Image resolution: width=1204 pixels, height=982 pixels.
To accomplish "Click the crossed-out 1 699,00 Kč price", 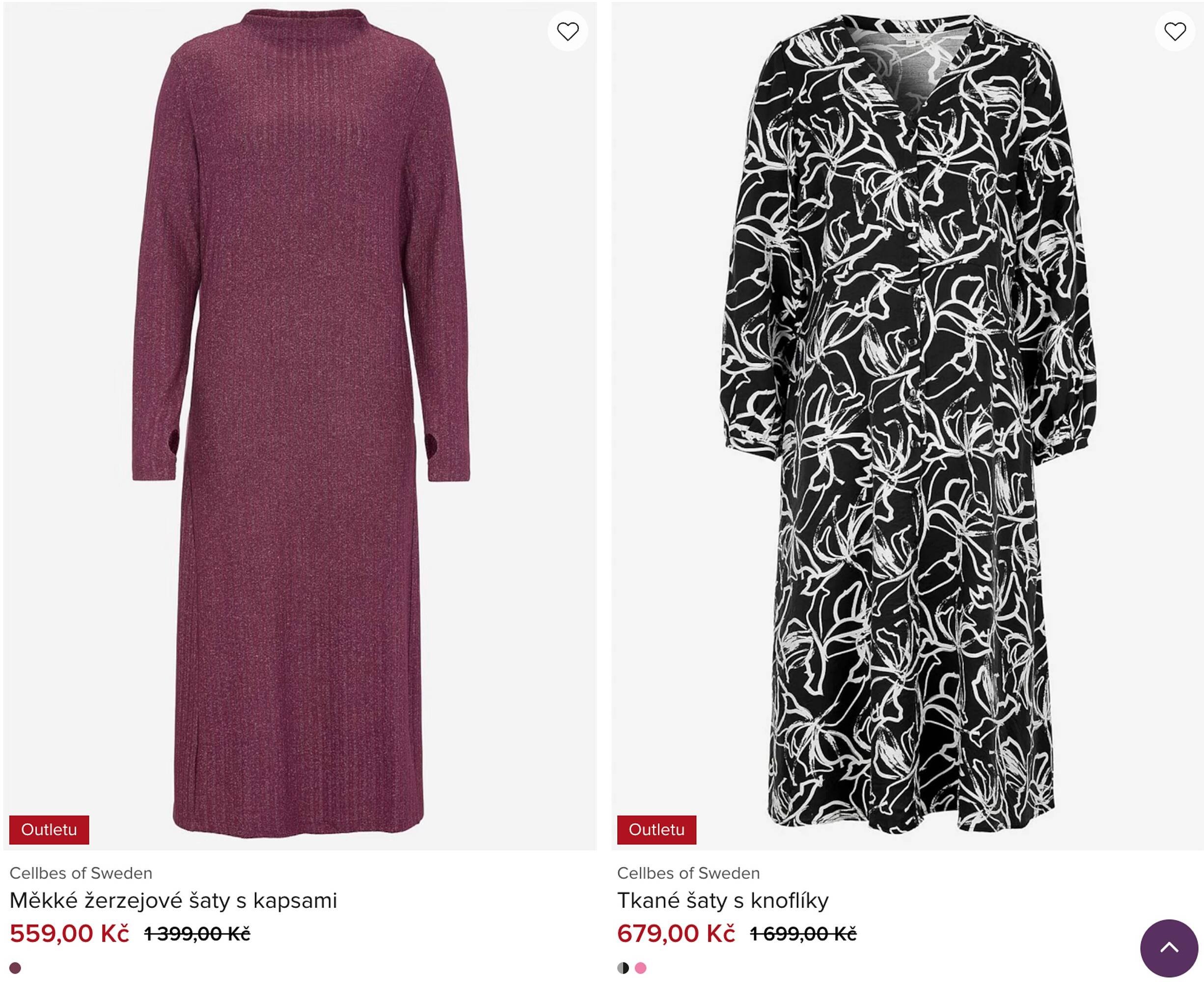I will tap(803, 934).
